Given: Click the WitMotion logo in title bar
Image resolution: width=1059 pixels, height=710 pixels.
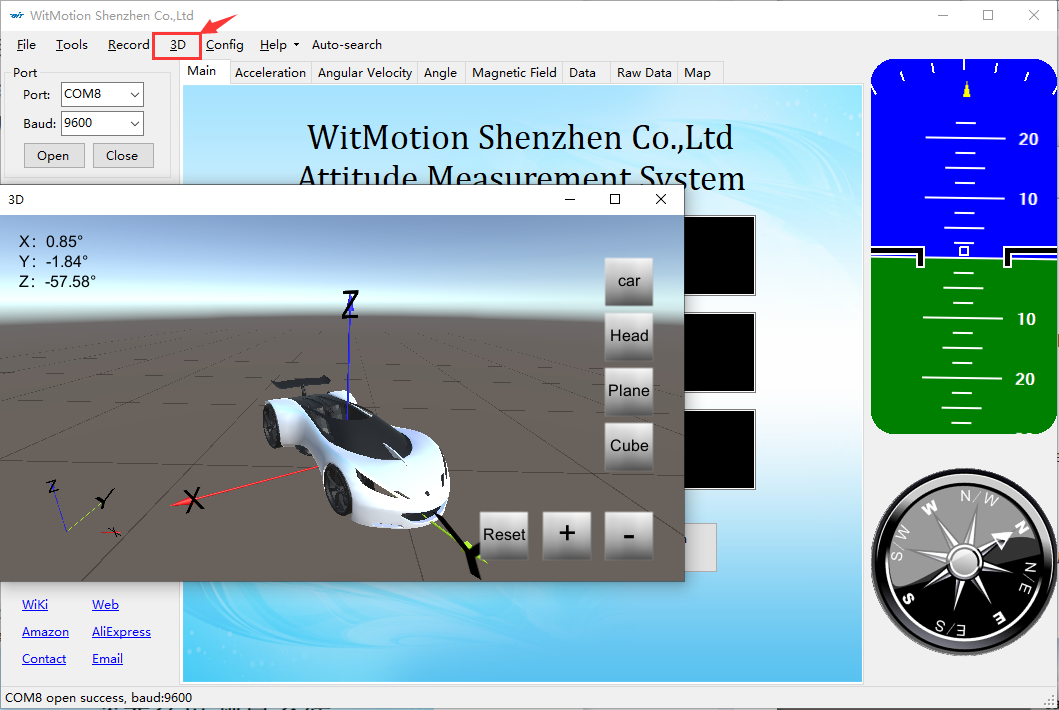Looking at the screenshot, I should point(17,15).
